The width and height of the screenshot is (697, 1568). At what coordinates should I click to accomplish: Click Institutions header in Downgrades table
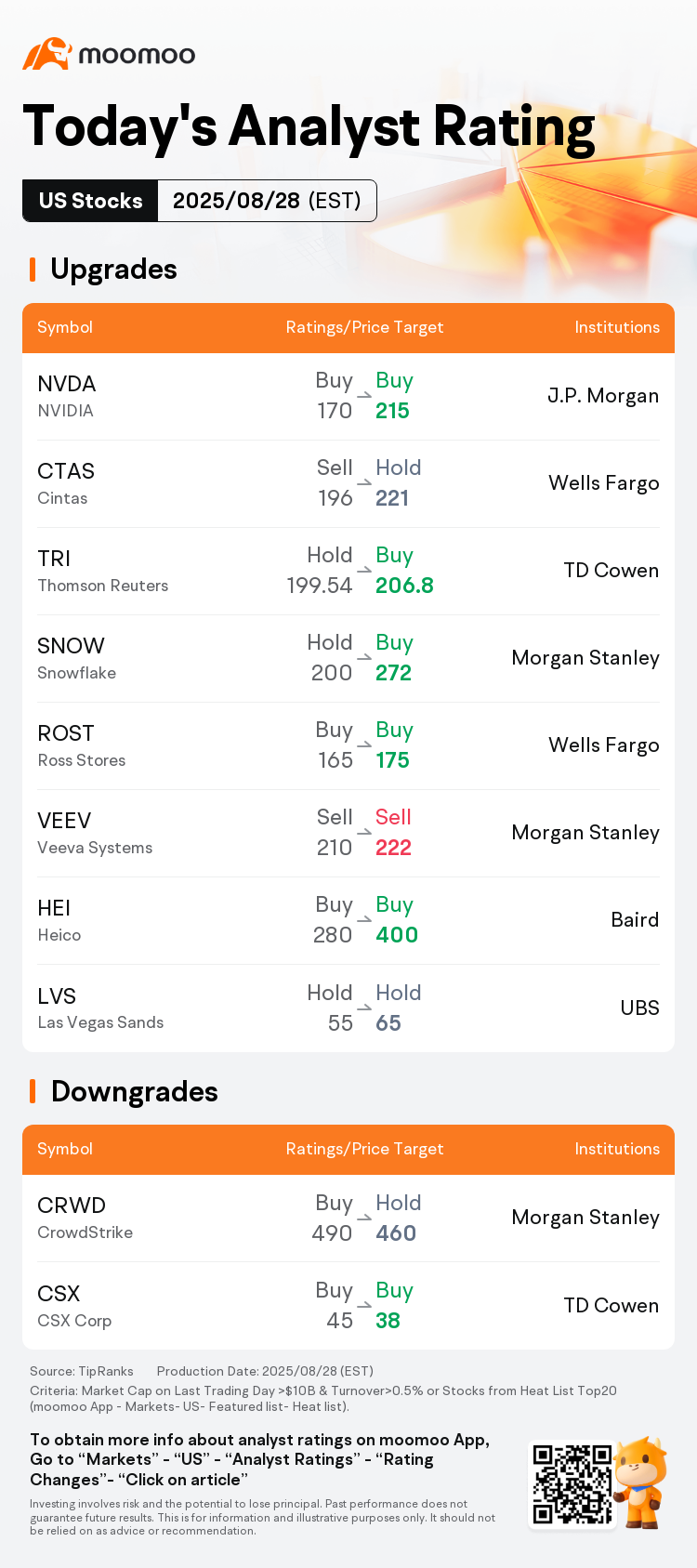(x=617, y=1149)
